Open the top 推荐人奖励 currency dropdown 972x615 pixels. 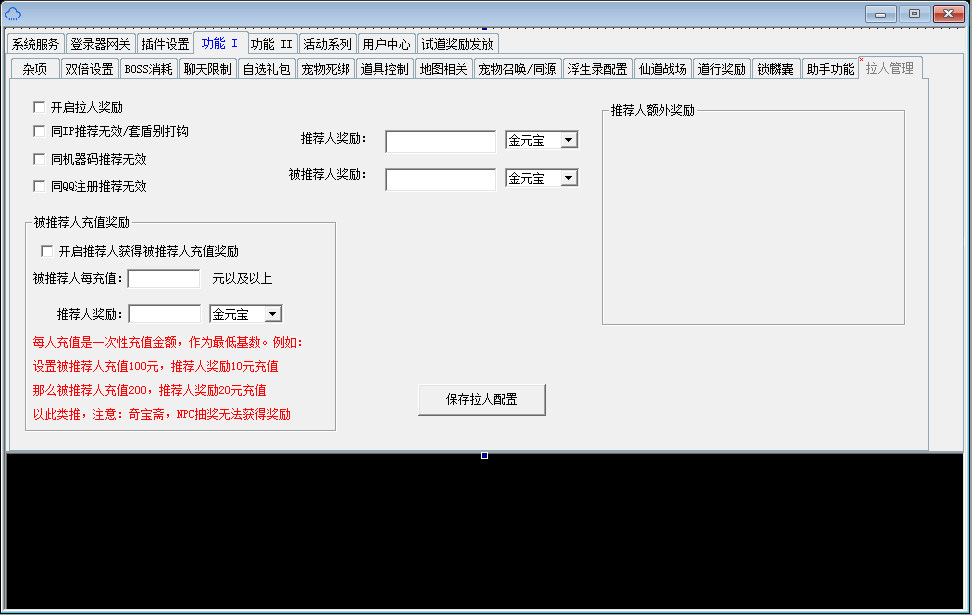coord(568,141)
